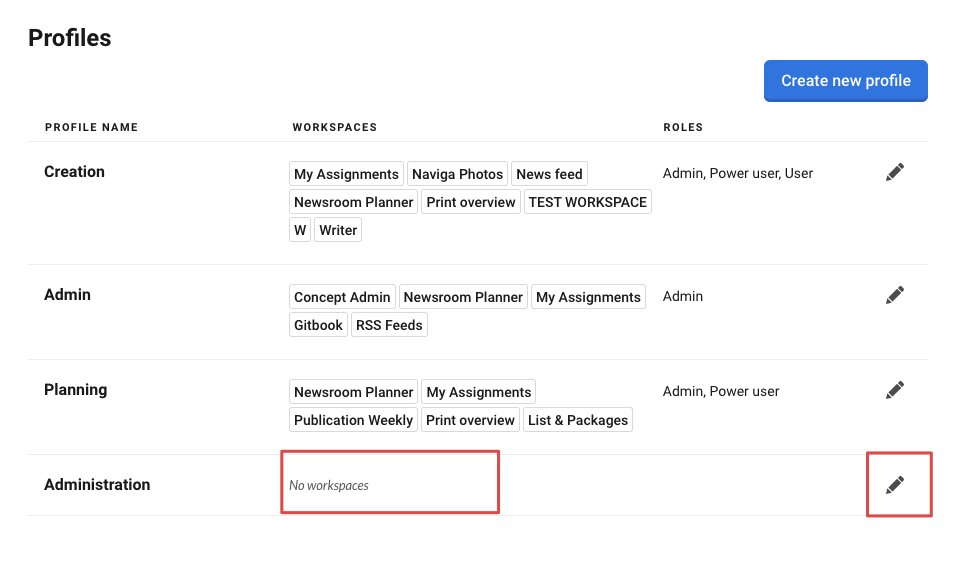Click the Publication Weekly workspace tag
This screenshot has width=974, height=570.
tap(353, 420)
